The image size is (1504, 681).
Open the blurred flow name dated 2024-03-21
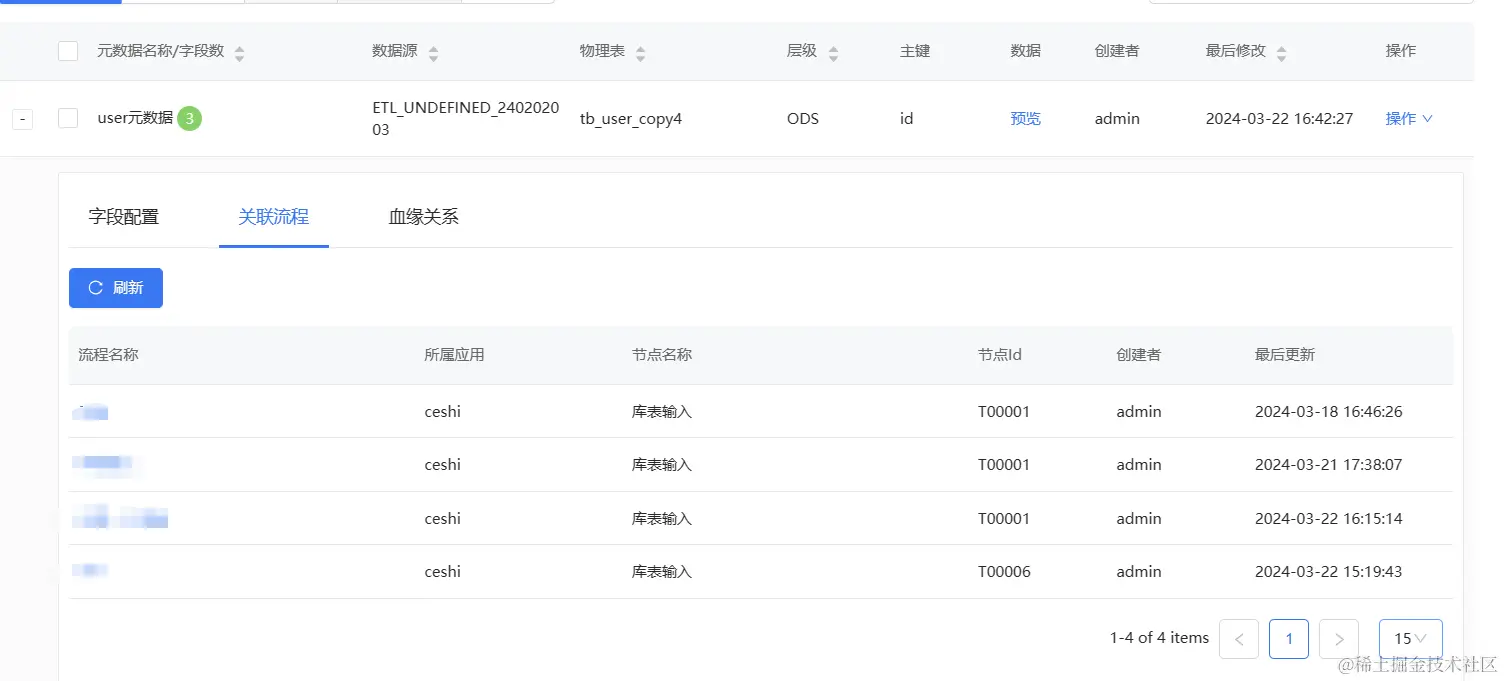click(104, 464)
